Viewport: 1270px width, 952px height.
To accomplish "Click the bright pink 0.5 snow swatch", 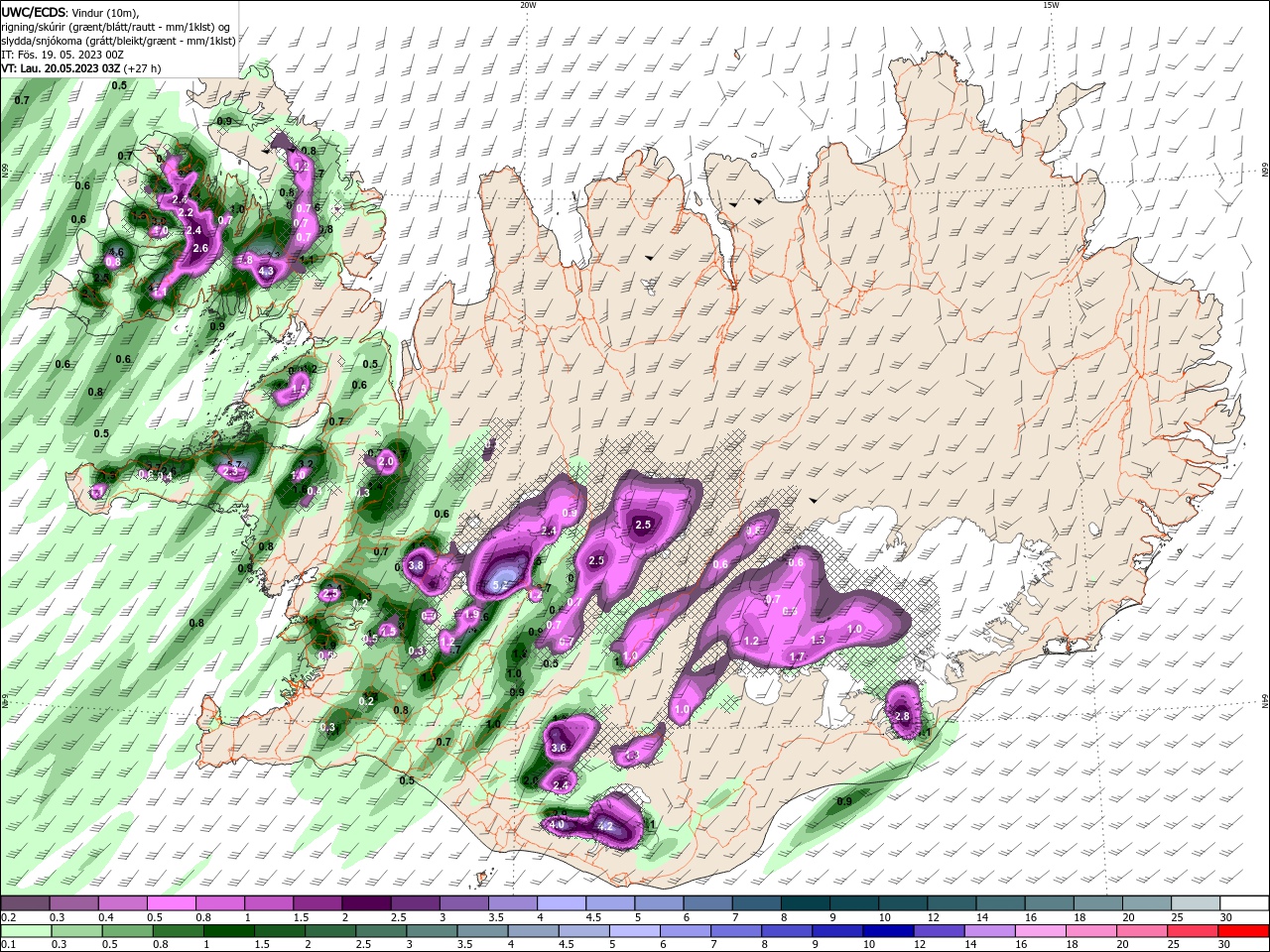I will pyautogui.click(x=171, y=903).
